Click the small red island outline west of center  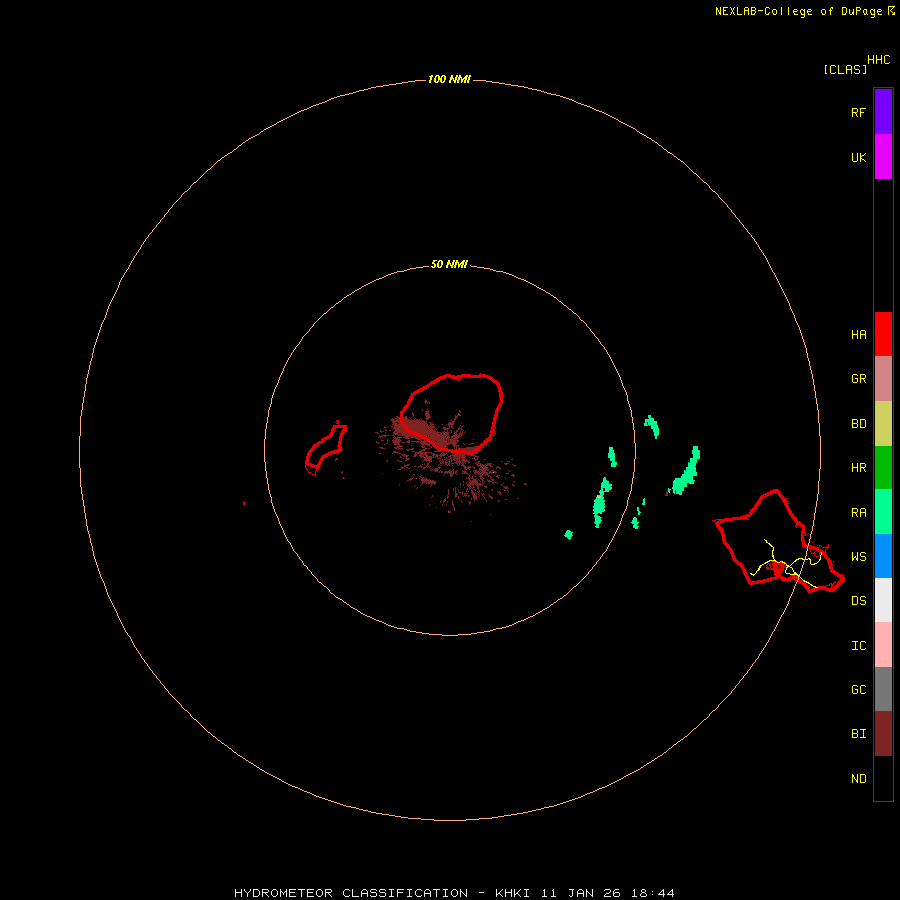(x=326, y=448)
